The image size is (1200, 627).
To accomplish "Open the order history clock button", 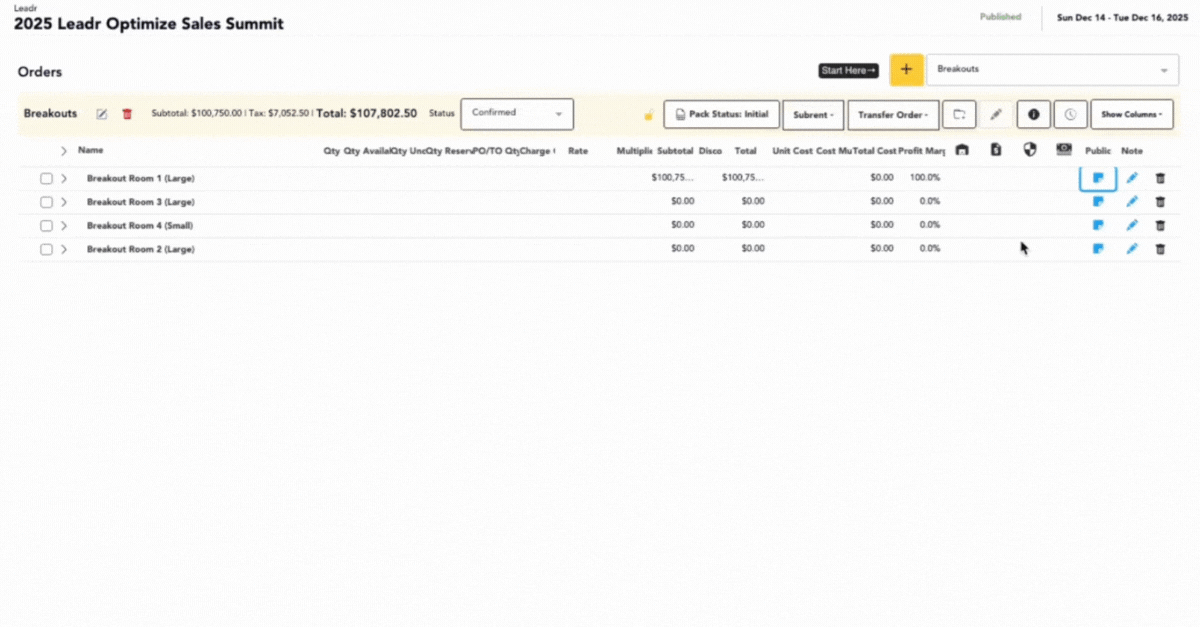I will pyautogui.click(x=1070, y=115).
